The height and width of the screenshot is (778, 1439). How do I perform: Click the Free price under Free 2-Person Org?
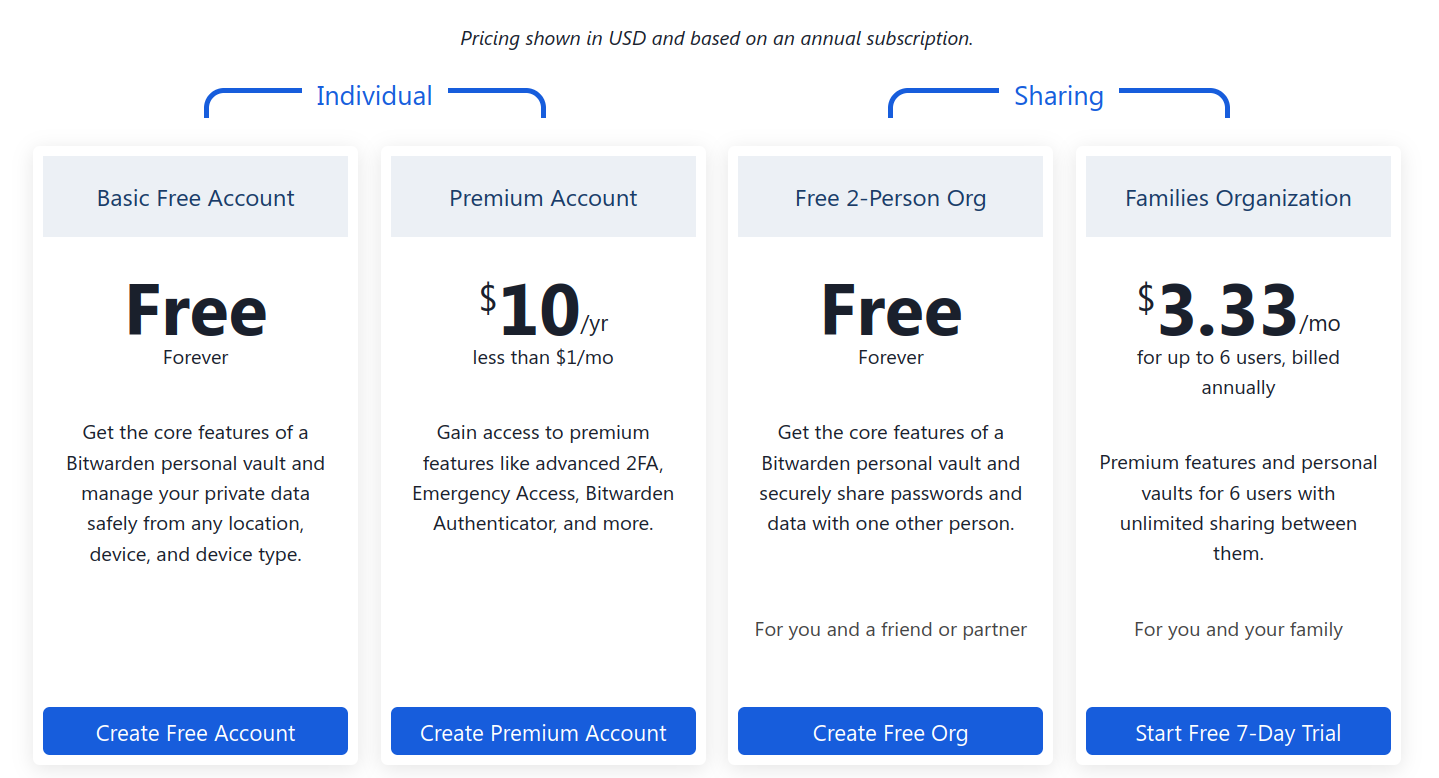(x=890, y=311)
